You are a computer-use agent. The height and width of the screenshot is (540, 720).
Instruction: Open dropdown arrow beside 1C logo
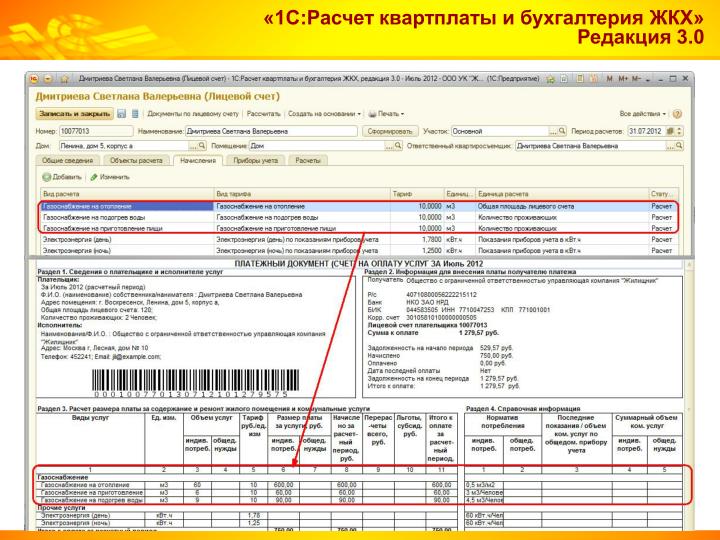(x=48, y=79)
